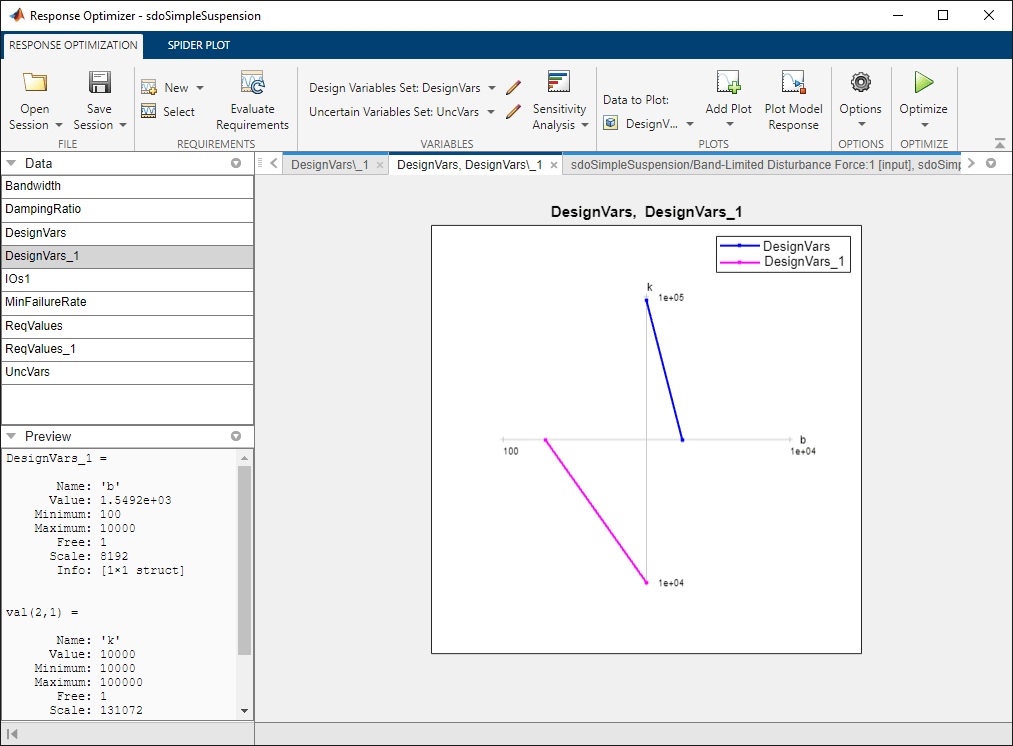Collapse the Data panel triangle
1013x746 pixels.
[x=11, y=163]
